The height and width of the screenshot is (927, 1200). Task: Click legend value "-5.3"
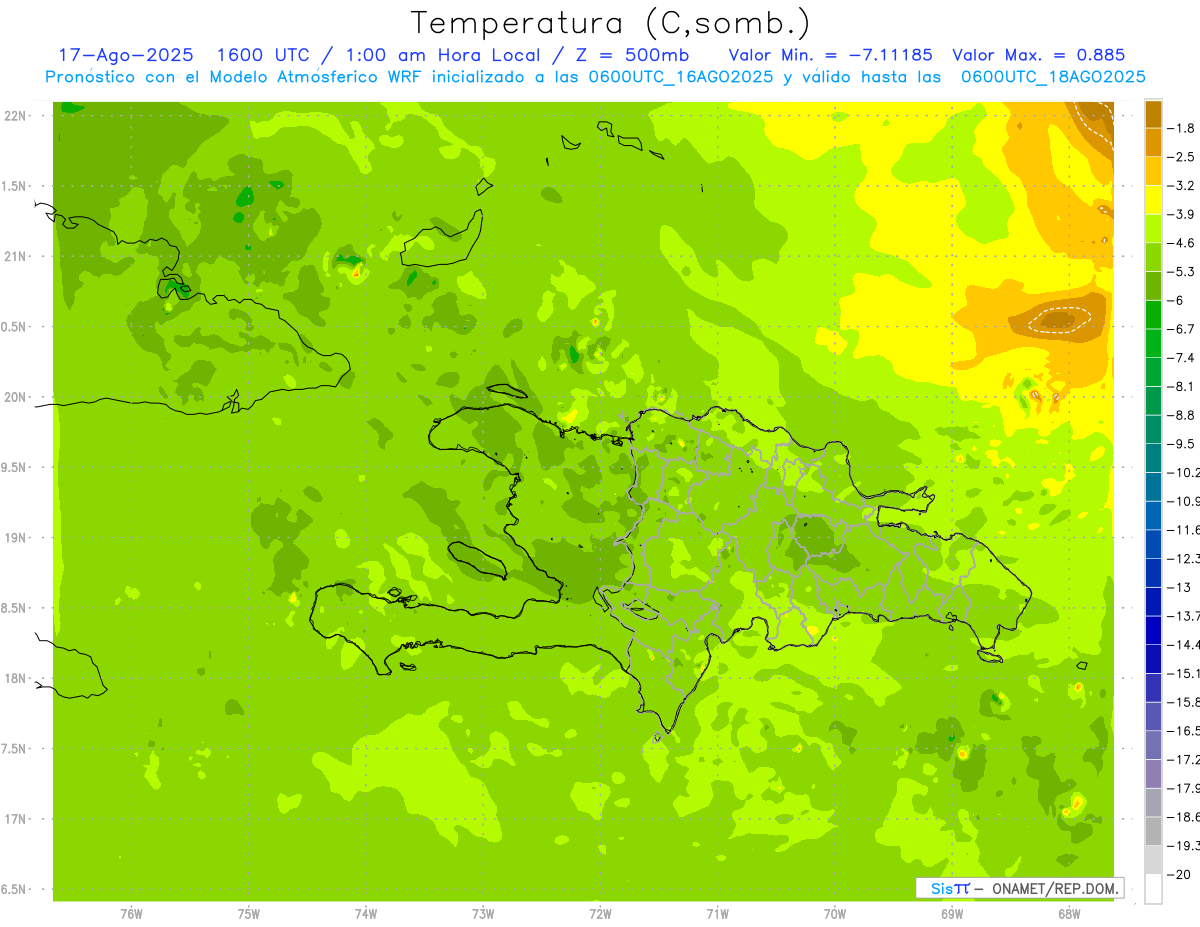pos(1181,272)
